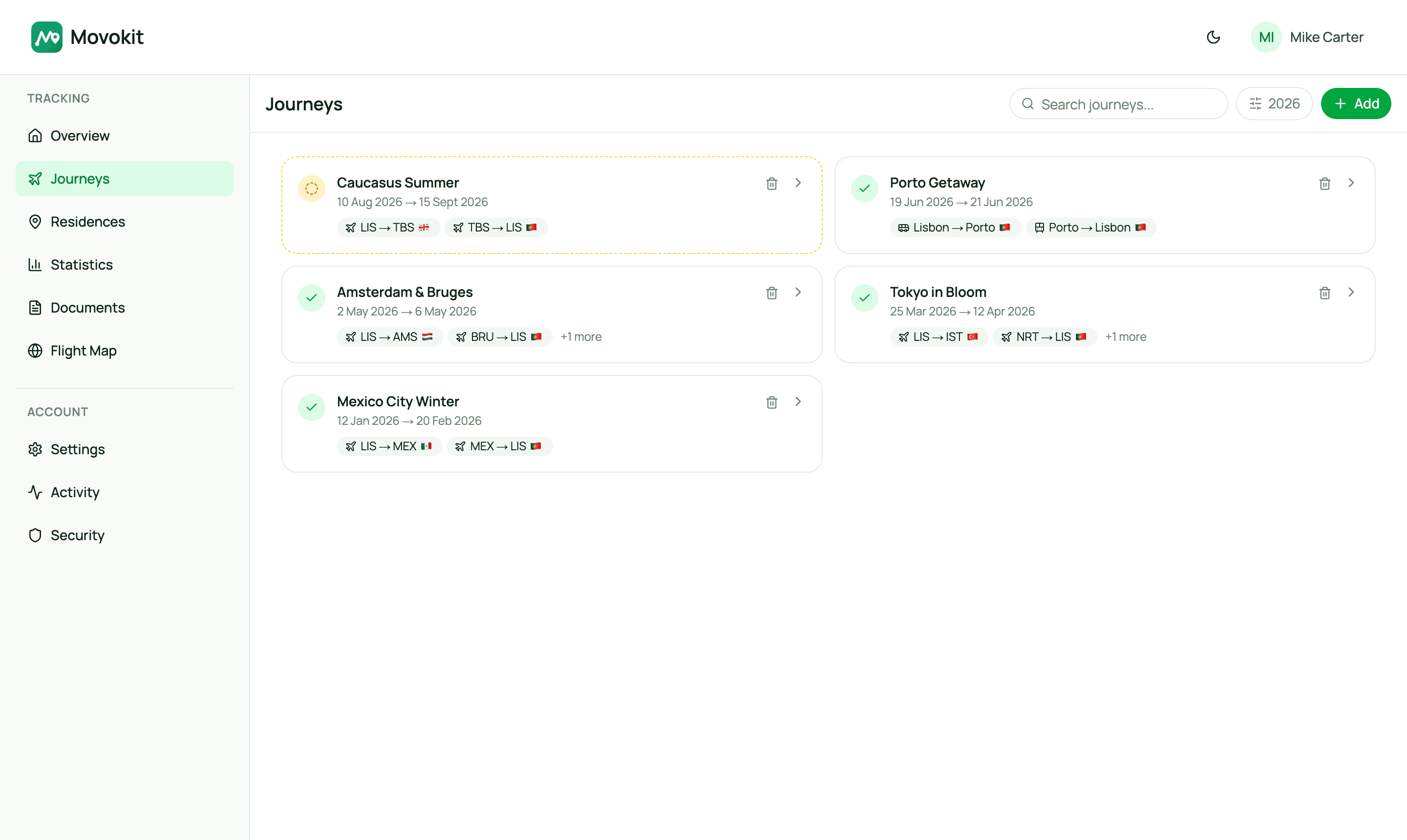This screenshot has width=1407, height=840.
Task: Click the Amsterdam & Bruges check icon
Action: (311, 298)
